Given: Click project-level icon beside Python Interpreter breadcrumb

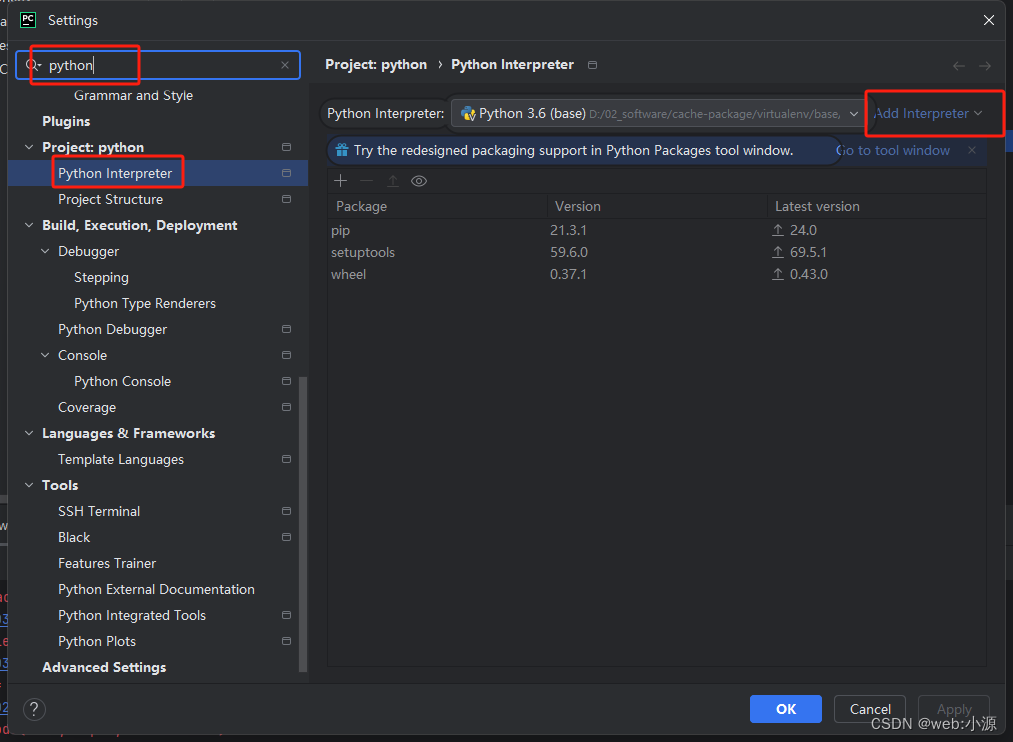Looking at the screenshot, I should [592, 65].
